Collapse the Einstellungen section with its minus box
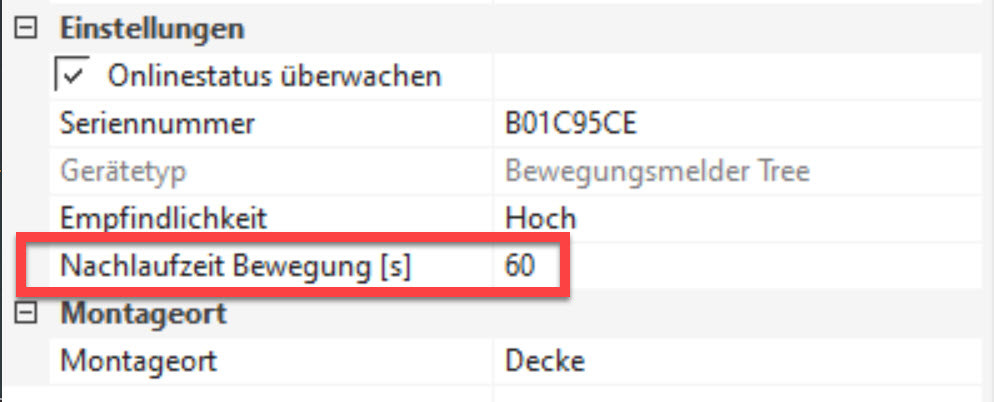Image resolution: width=994 pixels, height=402 pixels. 27,29
